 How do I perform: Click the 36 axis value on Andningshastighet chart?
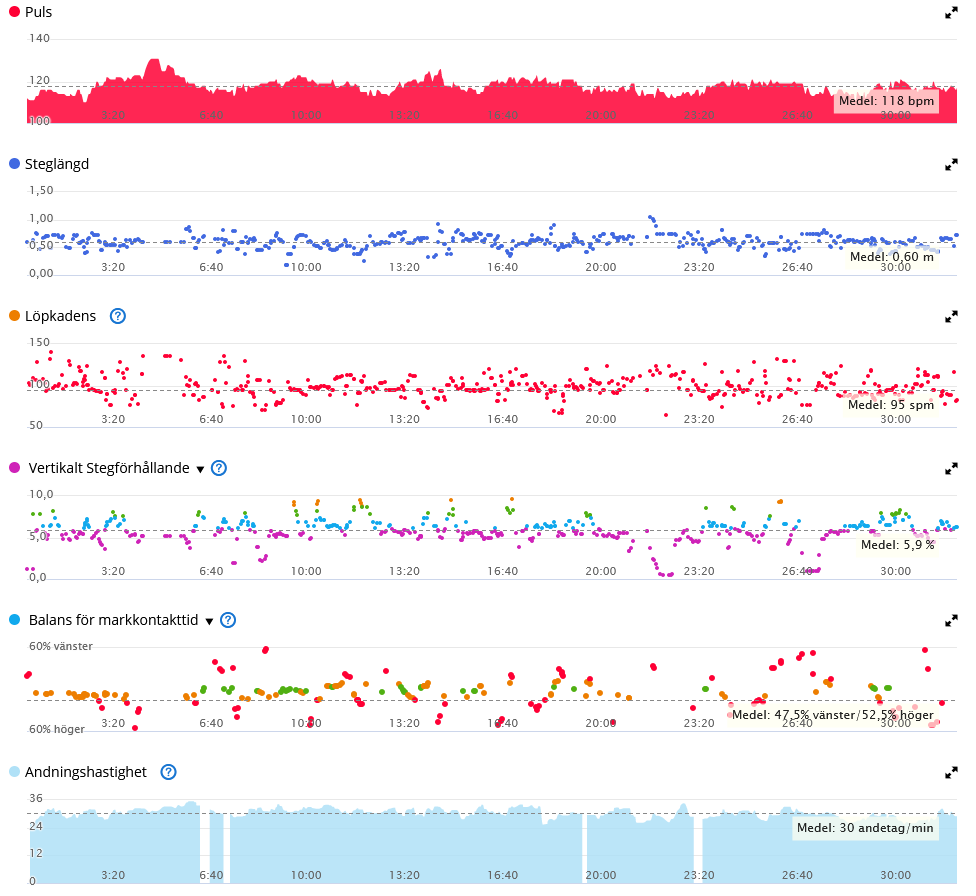36,798
